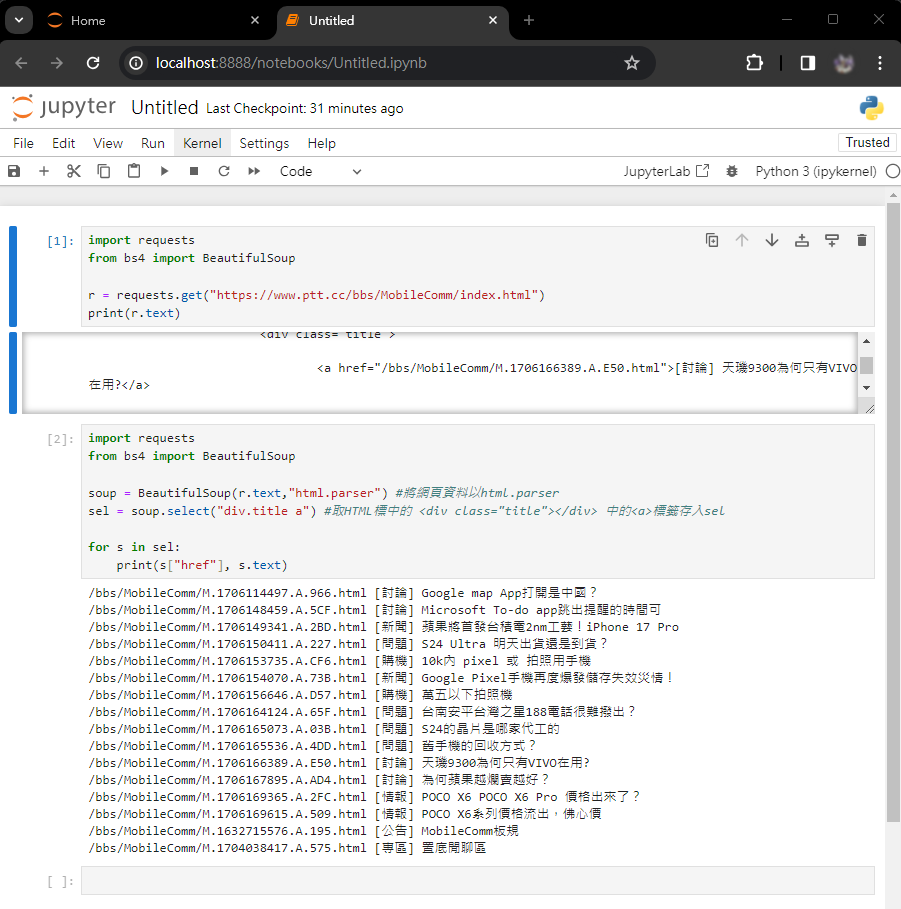Toggle the browser side panel icon
This screenshot has width=901, height=909.
[807, 63]
